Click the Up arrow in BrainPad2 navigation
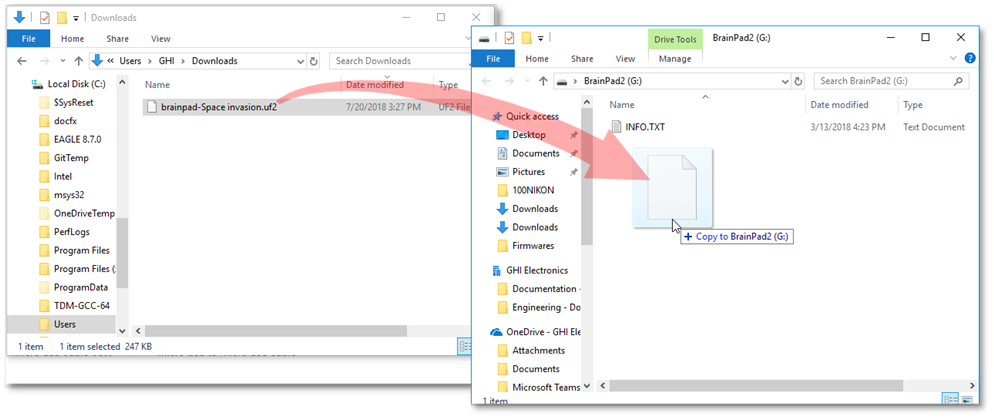The height and width of the screenshot is (419, 994). click(x=542, y=81)
